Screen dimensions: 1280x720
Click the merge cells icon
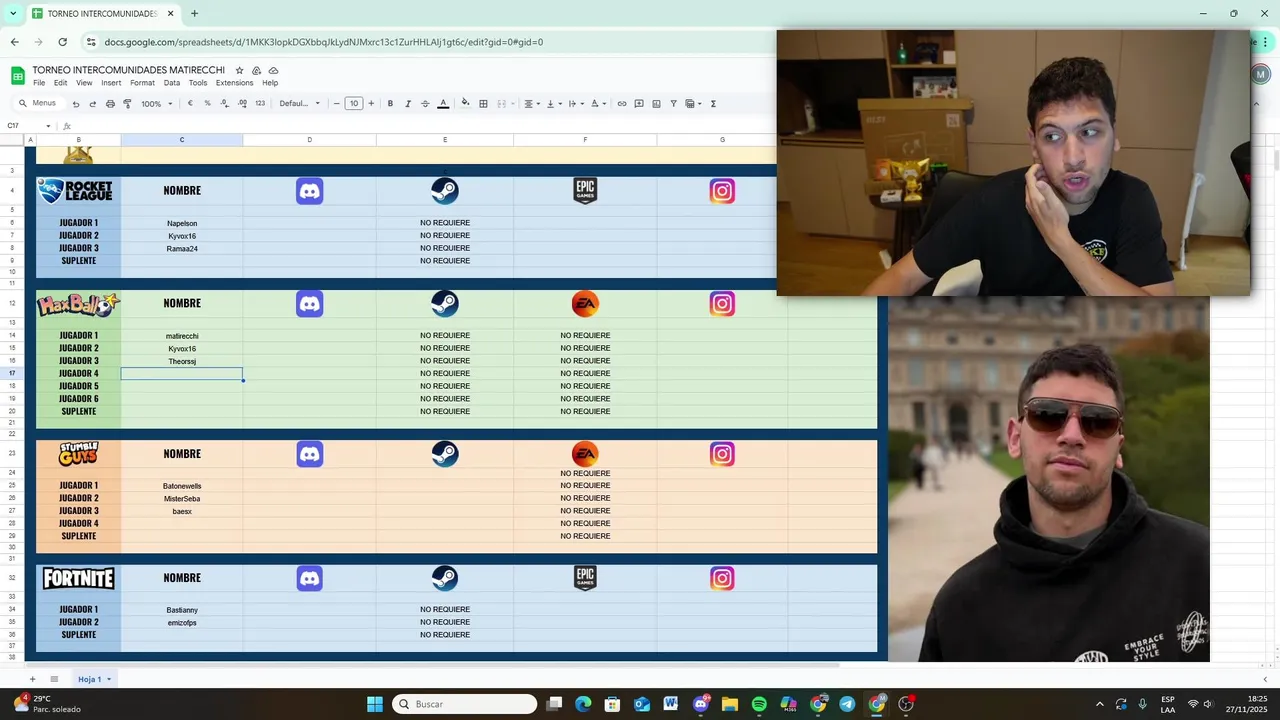[x=502, y=104]
